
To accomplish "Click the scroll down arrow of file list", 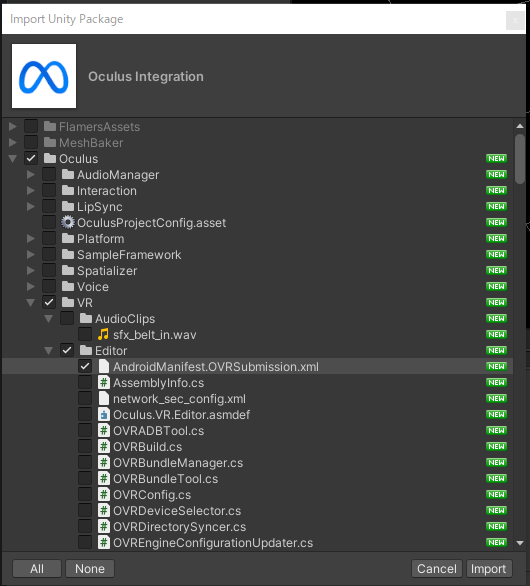I will [520, 543].
